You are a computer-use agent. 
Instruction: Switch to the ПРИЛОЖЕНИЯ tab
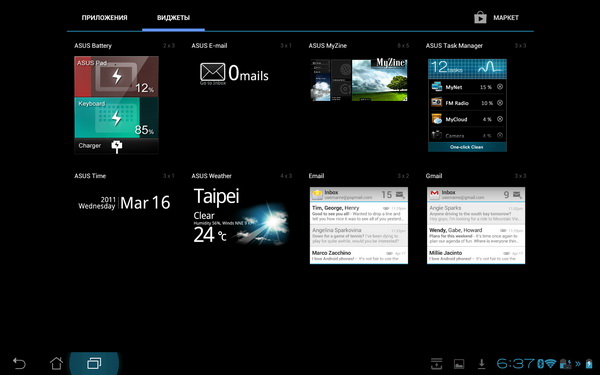104,18
